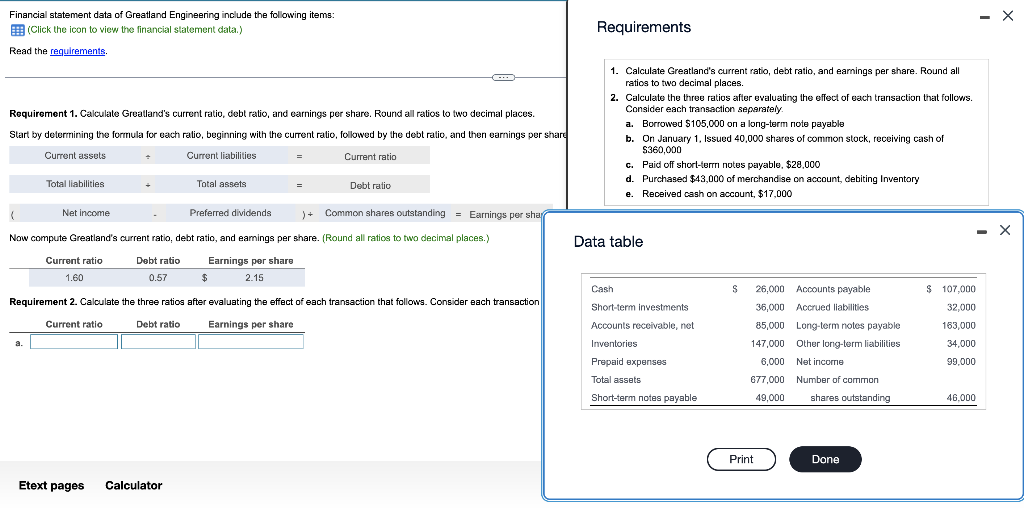Click the Prepaid expenses value 6,000
The width and height of the screenshot is (1024, 513).
point(773,362)
